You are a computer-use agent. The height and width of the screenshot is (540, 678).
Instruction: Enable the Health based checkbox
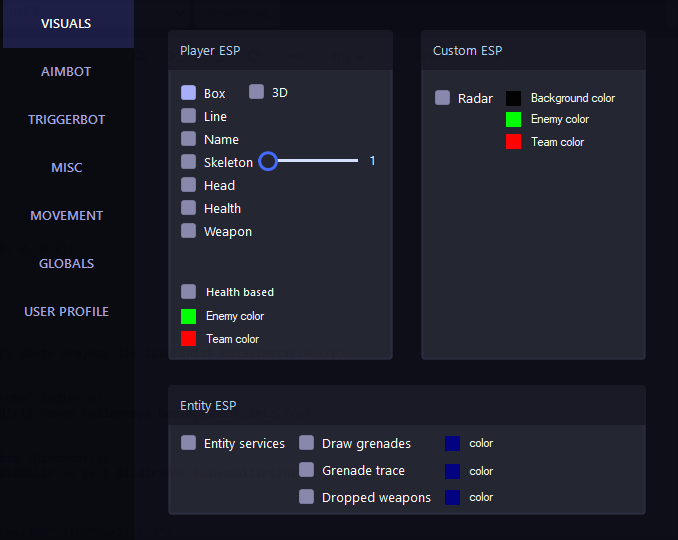(x=188, y=292)
